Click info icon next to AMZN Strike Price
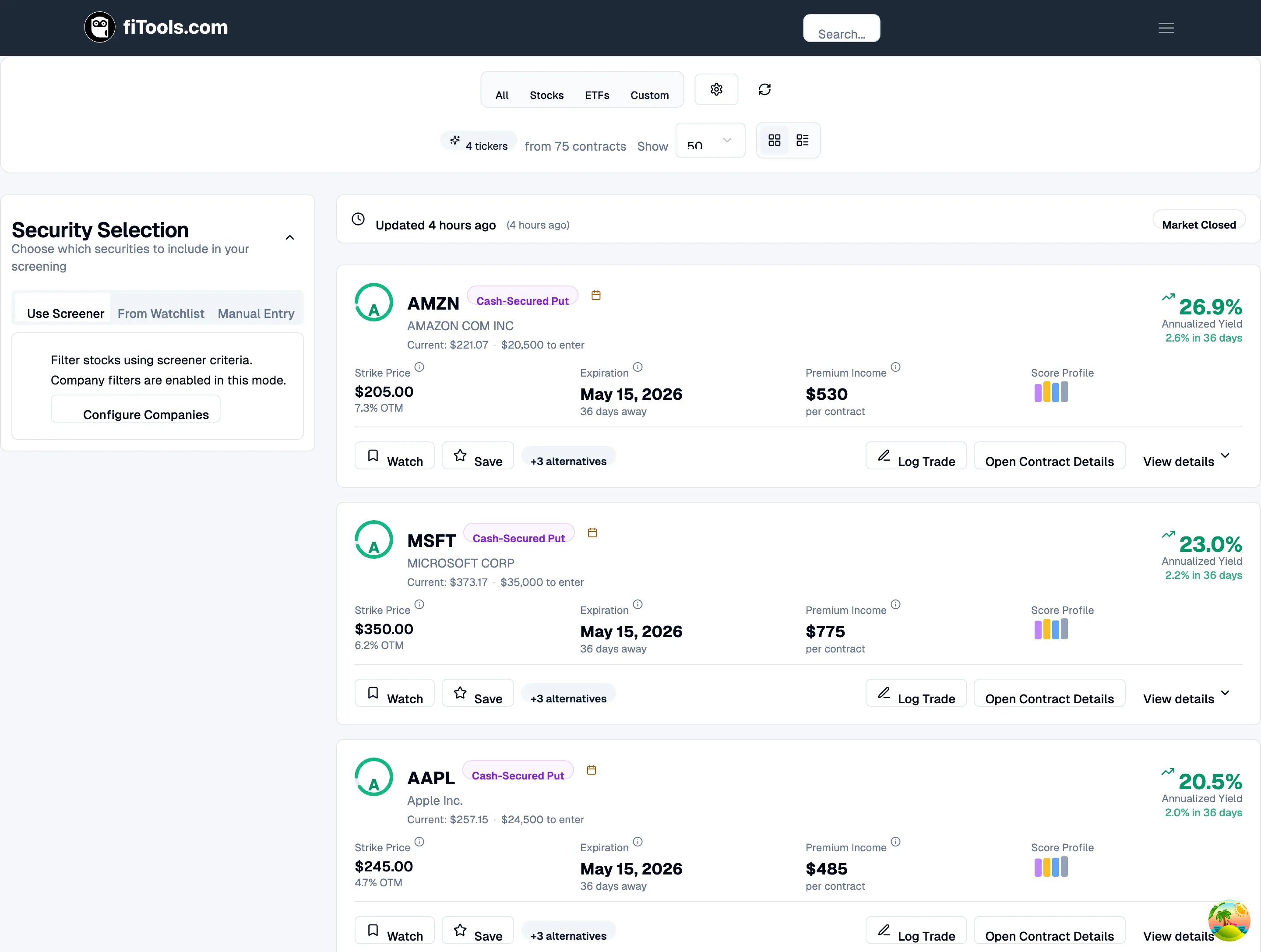 [x=419, y=367]
